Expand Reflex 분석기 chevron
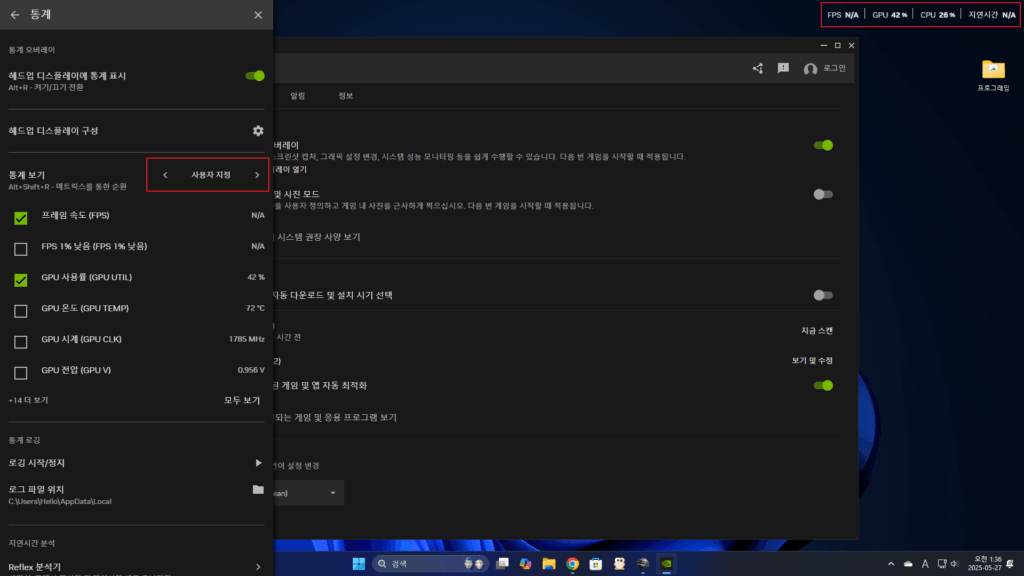 pos(258,567)
